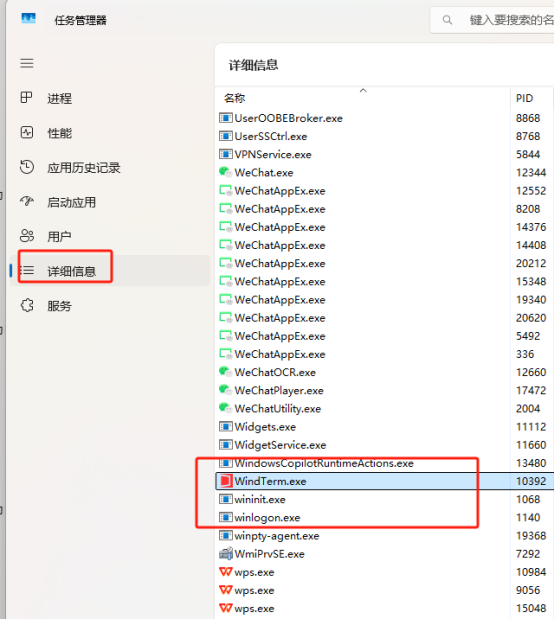554x620 pixels.
Task: Select the 进程 processes icon in sidebar
Action: [26, 97]
